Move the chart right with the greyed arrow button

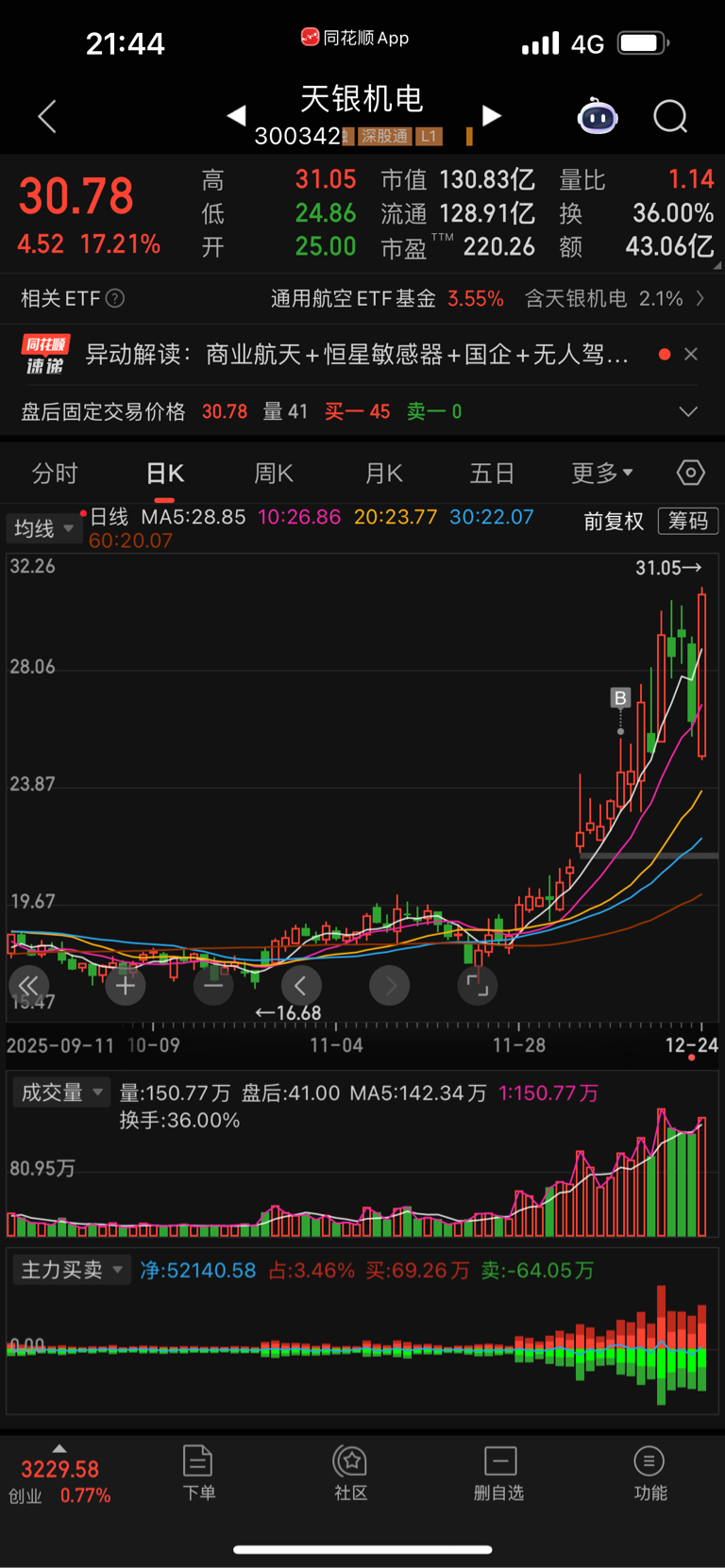[x=389, y=986]
